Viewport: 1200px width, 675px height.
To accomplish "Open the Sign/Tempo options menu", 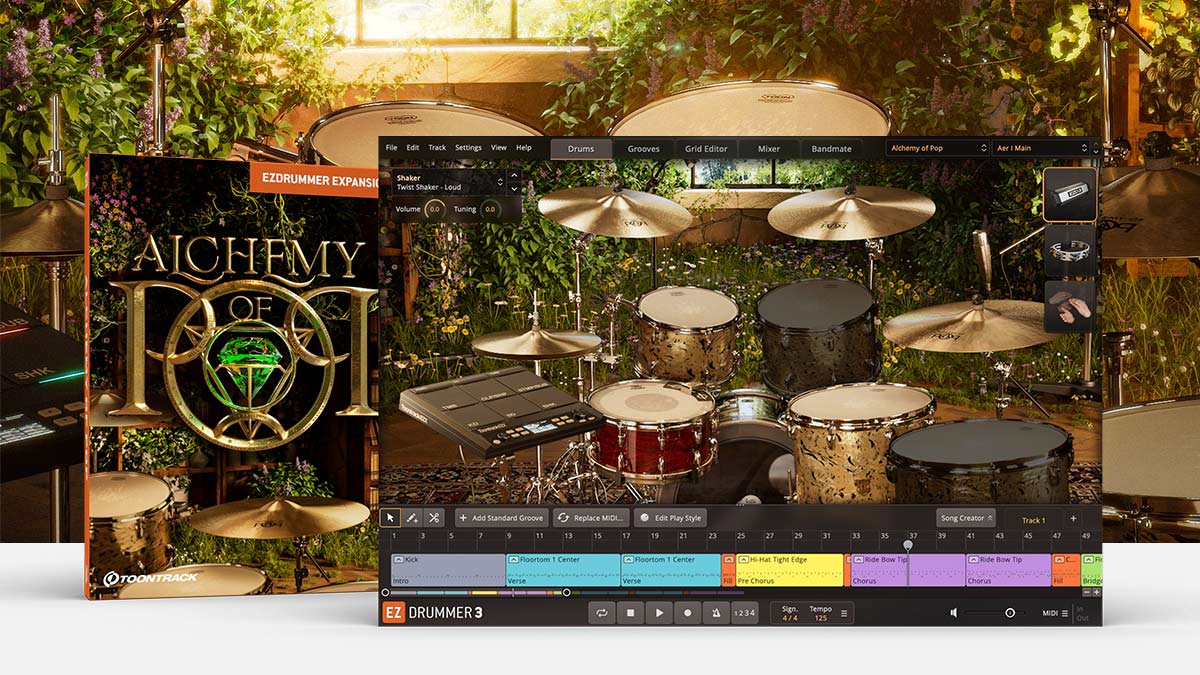I will [844, 613].
